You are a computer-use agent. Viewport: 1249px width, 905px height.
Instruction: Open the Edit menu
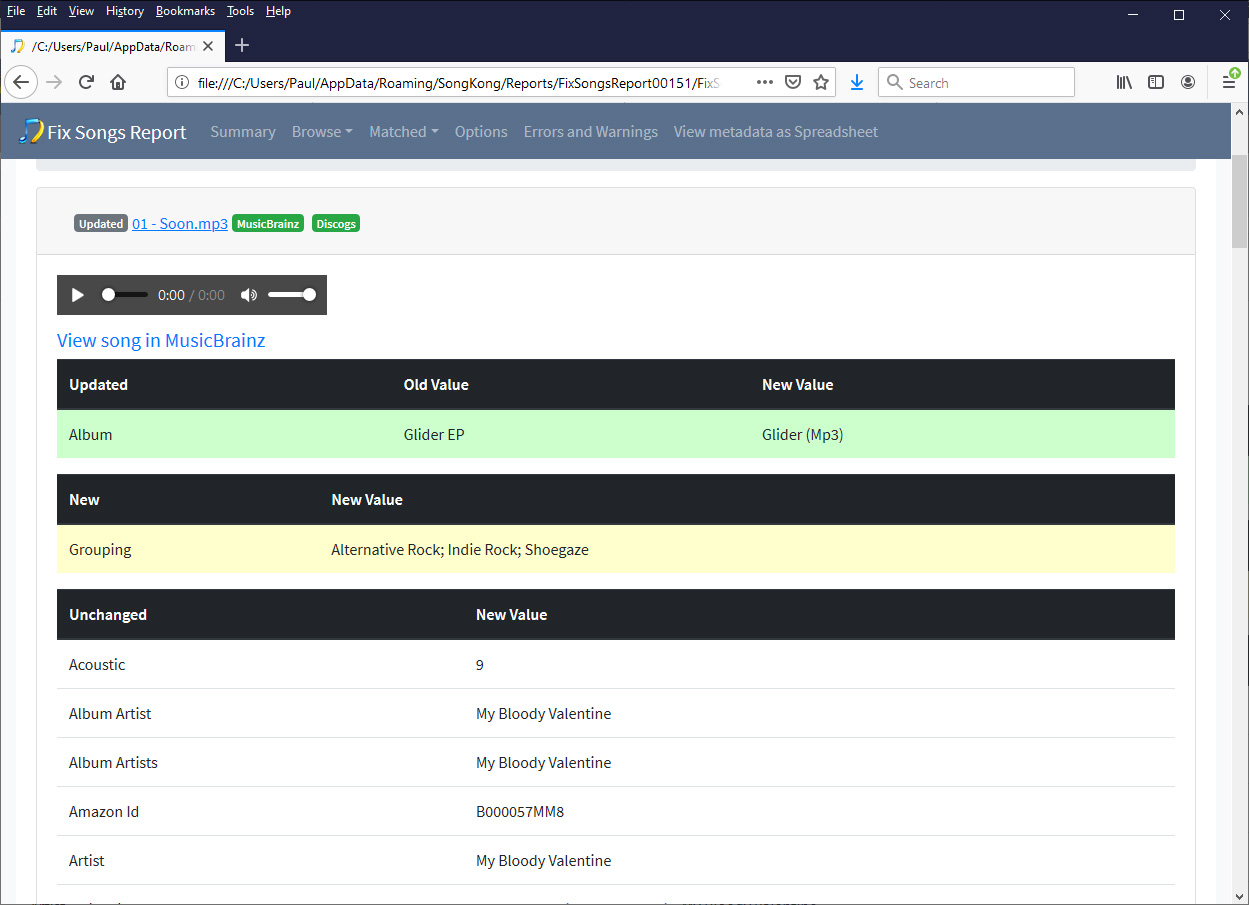47,11
